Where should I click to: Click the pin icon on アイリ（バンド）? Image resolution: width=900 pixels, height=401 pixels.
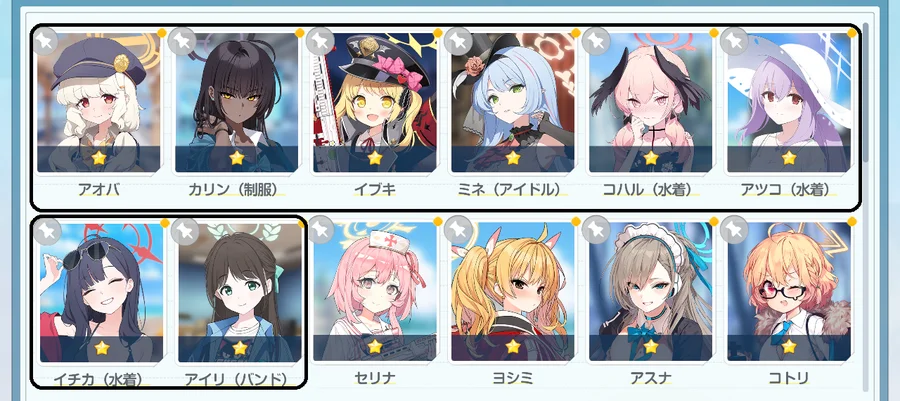click(187, 231)
